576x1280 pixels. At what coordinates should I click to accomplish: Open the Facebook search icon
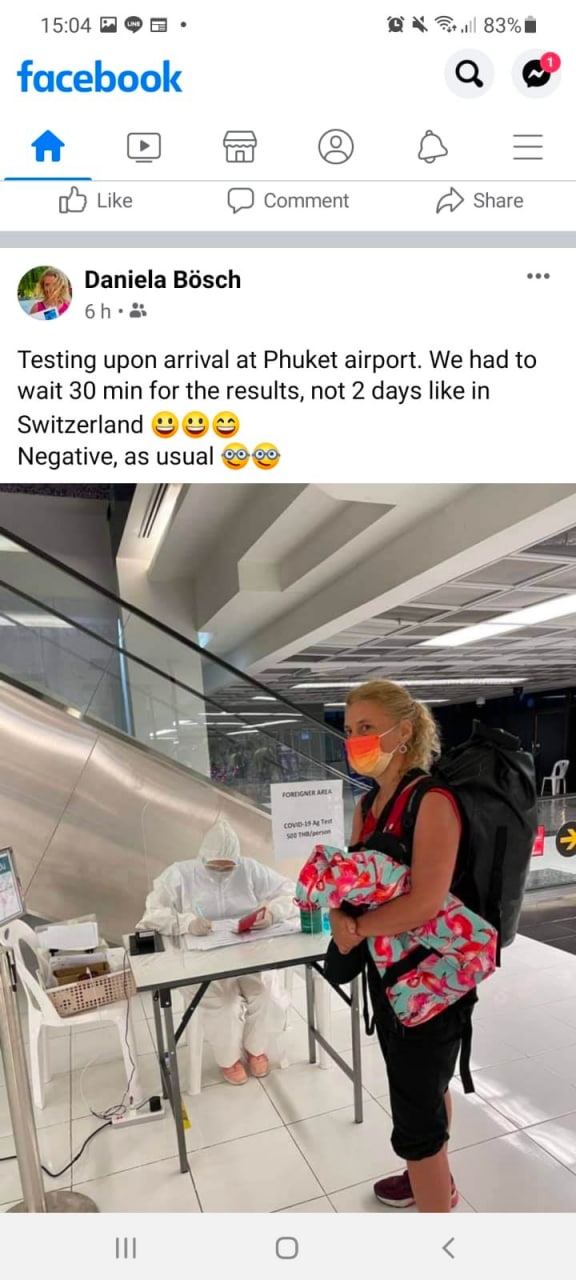pos(469,73)
